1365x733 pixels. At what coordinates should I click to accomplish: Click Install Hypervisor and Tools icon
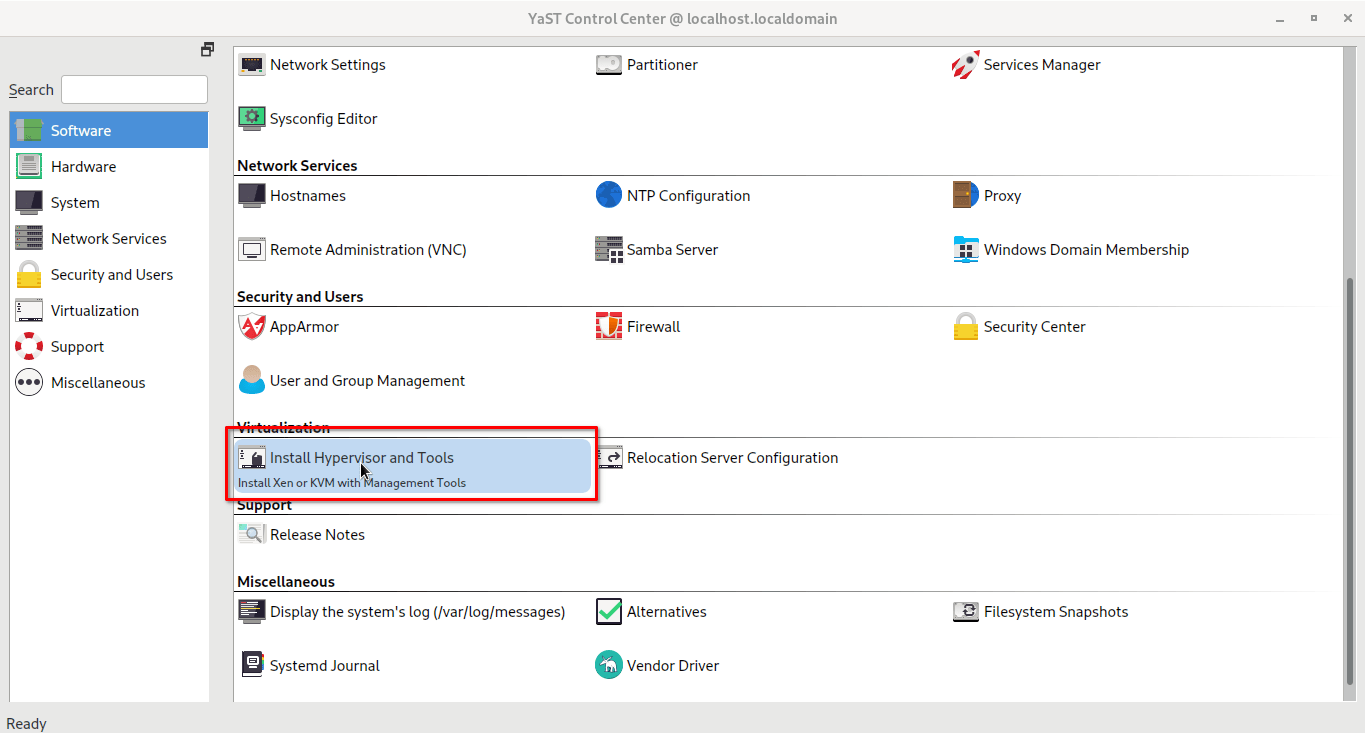(252, 458)
